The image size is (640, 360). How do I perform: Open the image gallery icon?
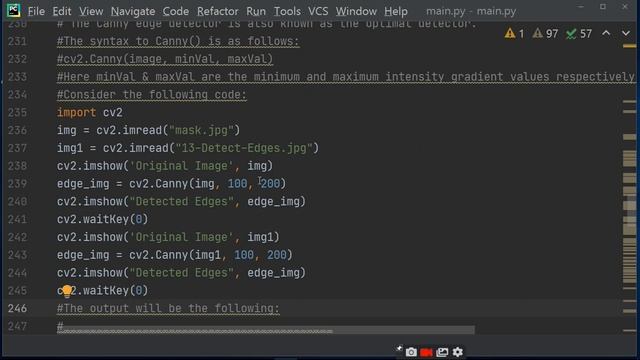pos(442,352)
